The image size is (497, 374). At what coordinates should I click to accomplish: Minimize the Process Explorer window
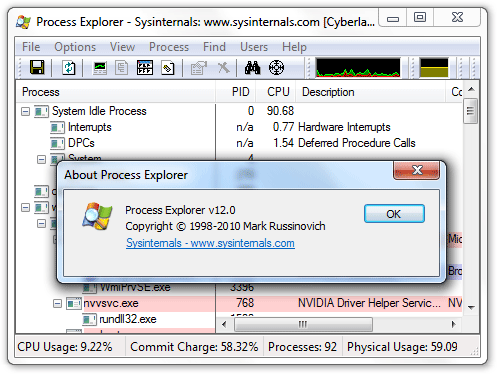(x=393, y=18)
